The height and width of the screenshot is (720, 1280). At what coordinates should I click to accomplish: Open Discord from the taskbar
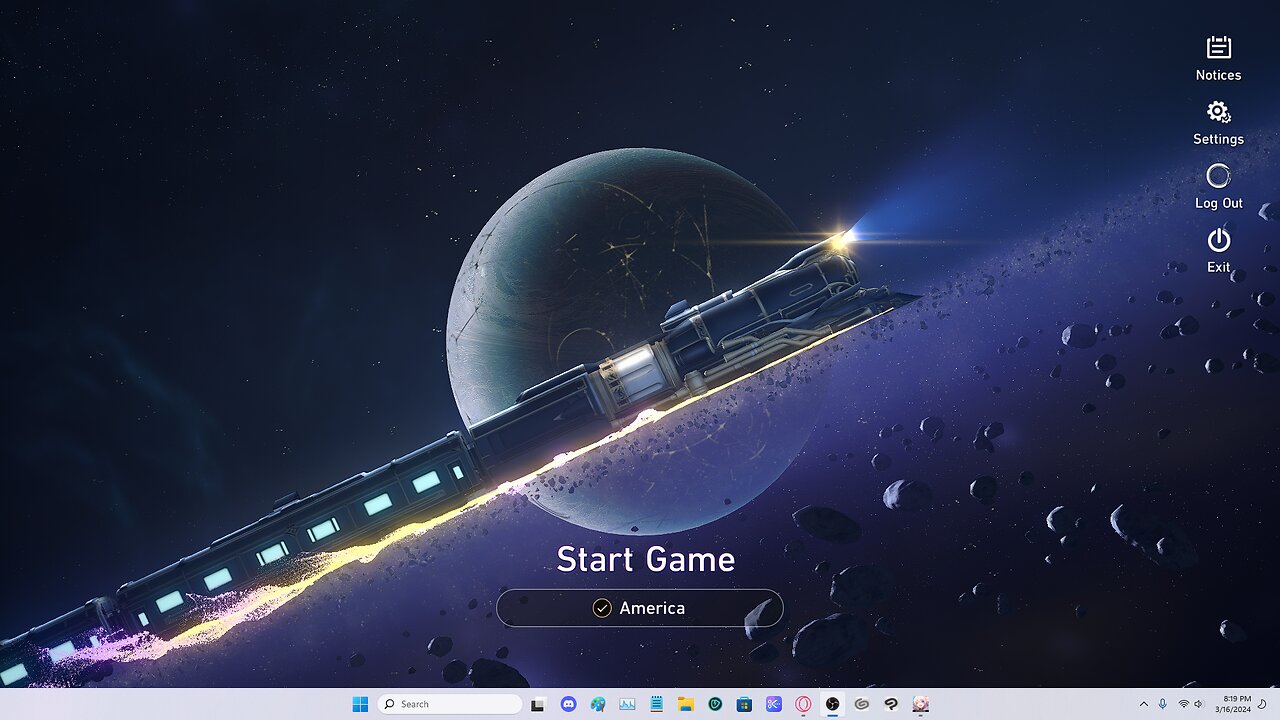point(568,704)
